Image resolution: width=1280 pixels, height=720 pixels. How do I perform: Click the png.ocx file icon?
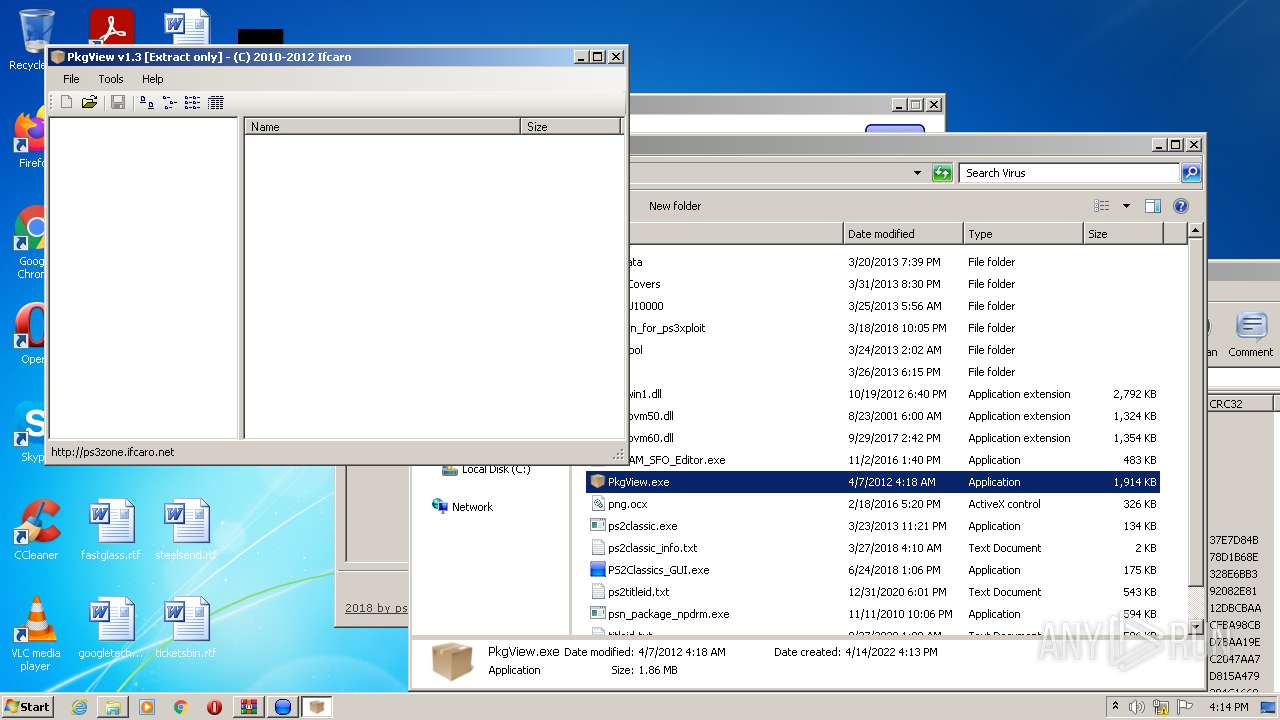598,504
